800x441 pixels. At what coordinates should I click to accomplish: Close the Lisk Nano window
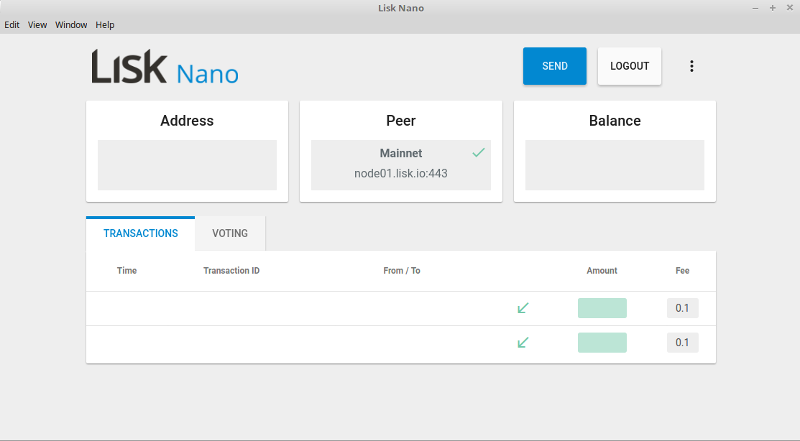[790, 8]
